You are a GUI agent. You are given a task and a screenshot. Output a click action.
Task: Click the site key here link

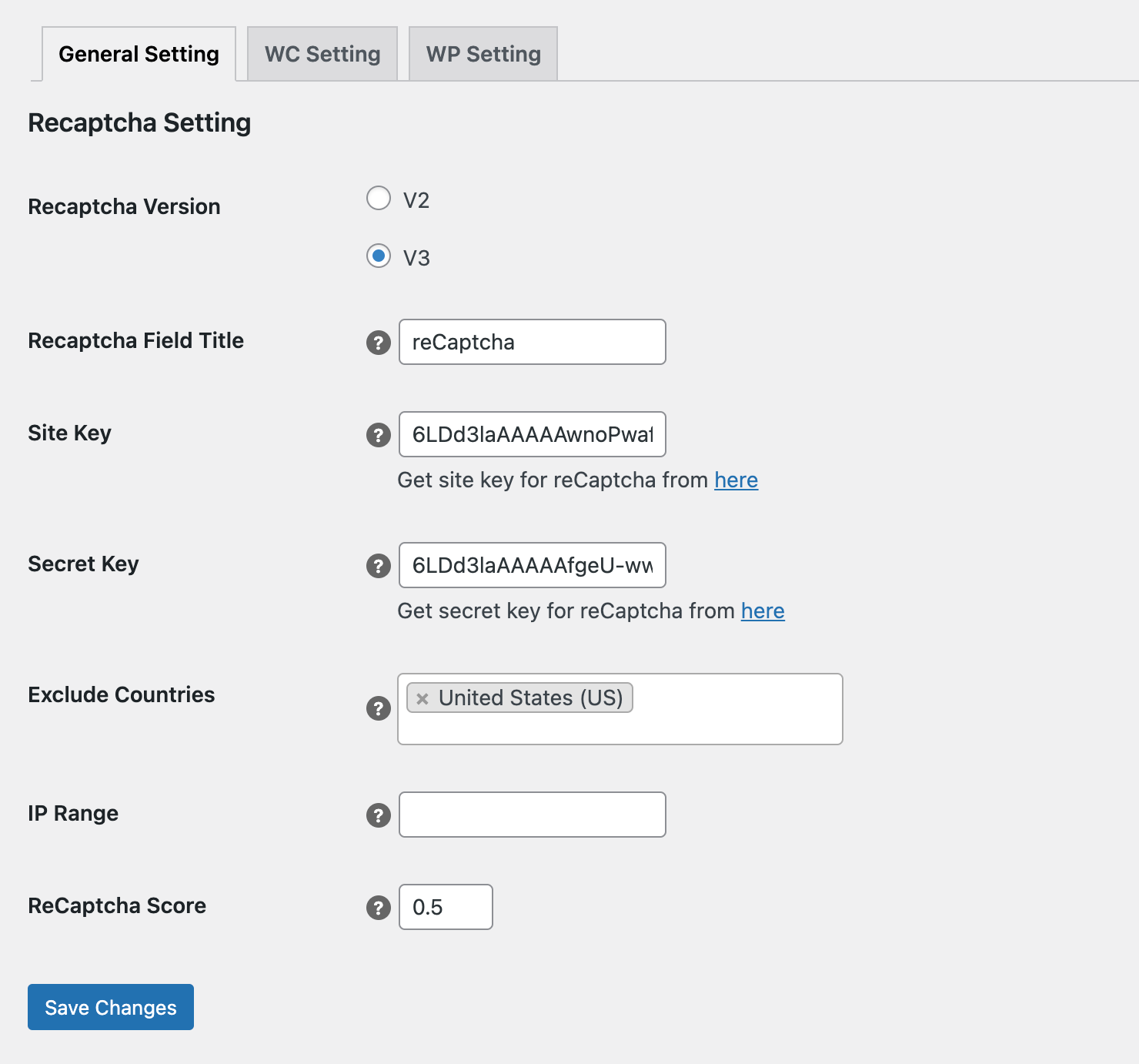coord(736,480)
